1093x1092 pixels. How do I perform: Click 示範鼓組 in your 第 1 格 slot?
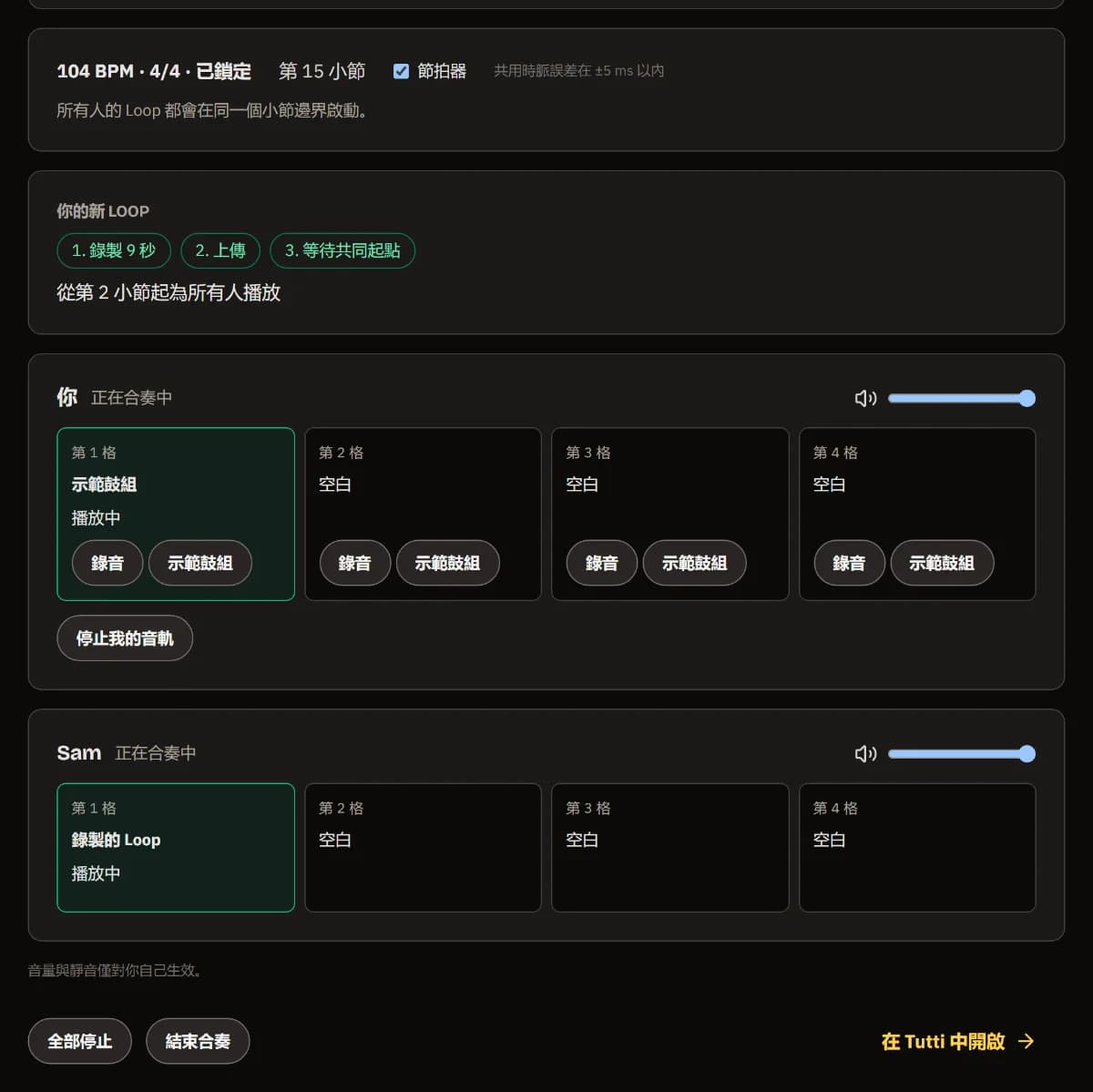(200, 563)
